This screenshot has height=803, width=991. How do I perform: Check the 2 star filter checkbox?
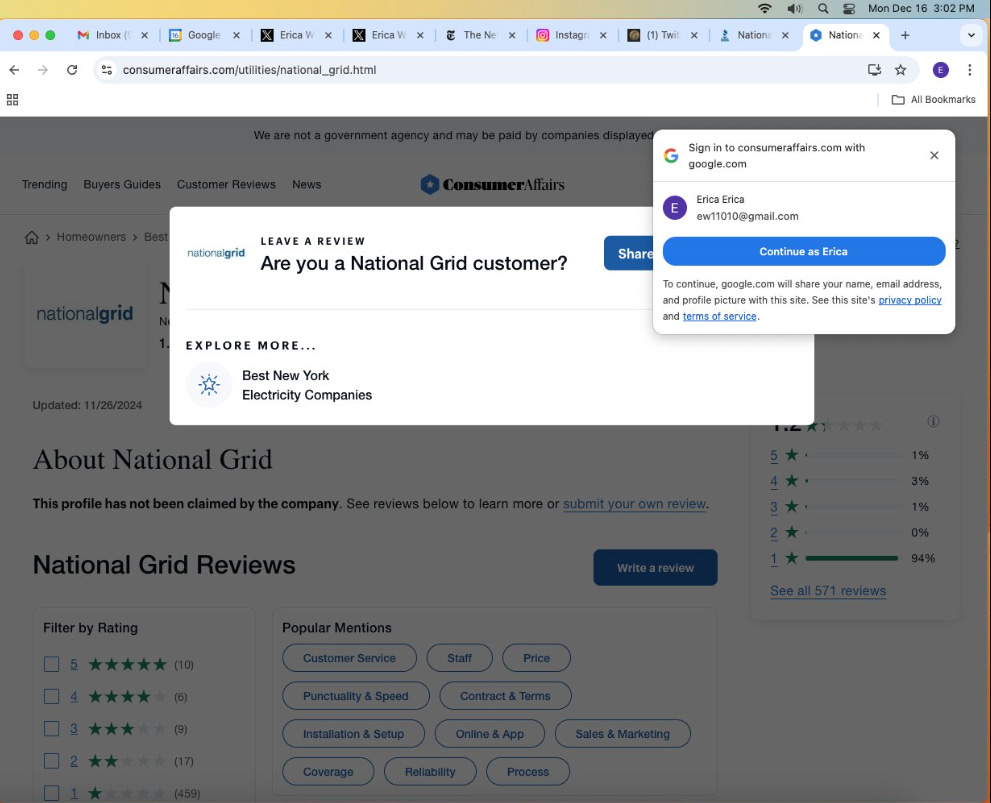coord(51,761)
